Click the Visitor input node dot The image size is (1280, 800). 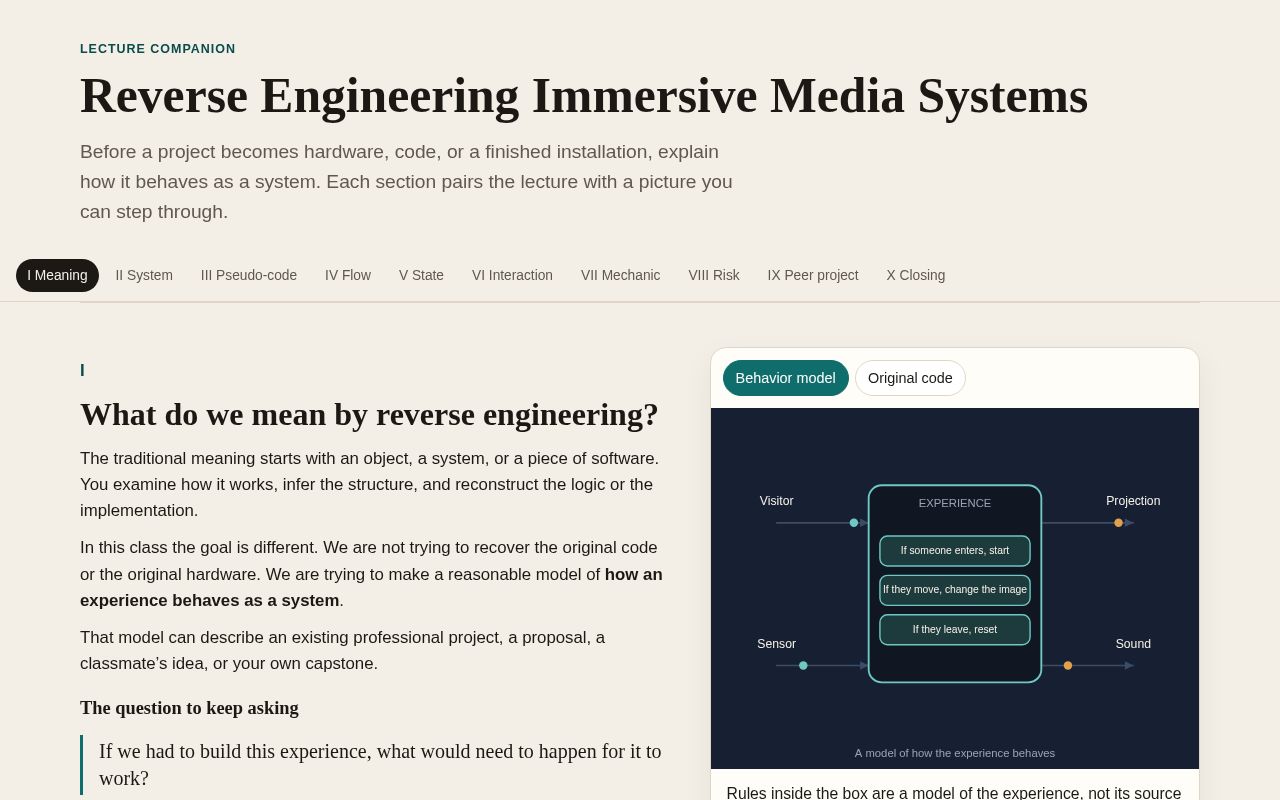[854, 523]
